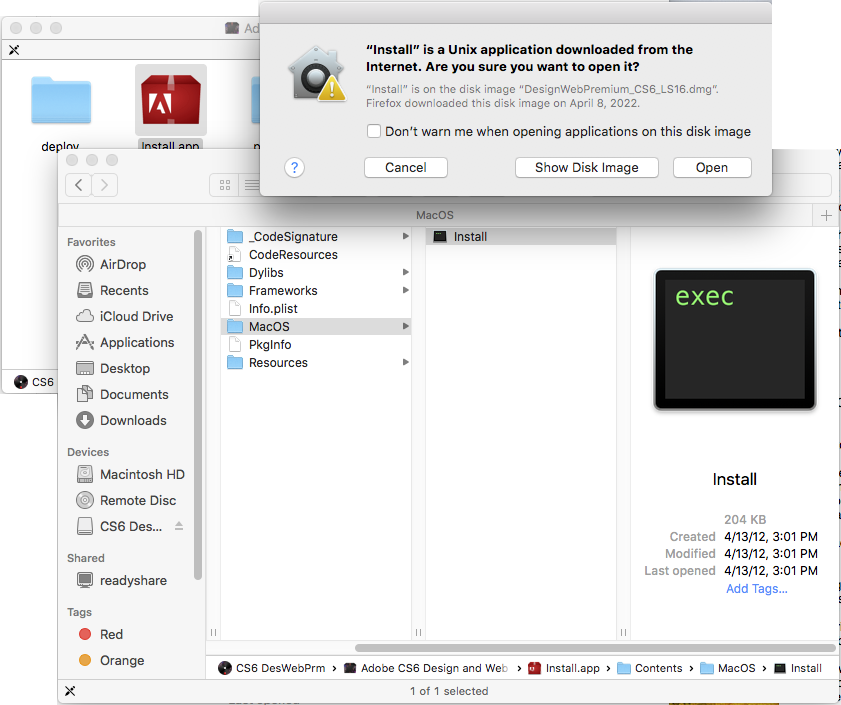This screenshot has width=841, height=705.
Task: Click CS6 DesWebPrm in the path bar
Action: pyautogui.click(x=272, y=668)
